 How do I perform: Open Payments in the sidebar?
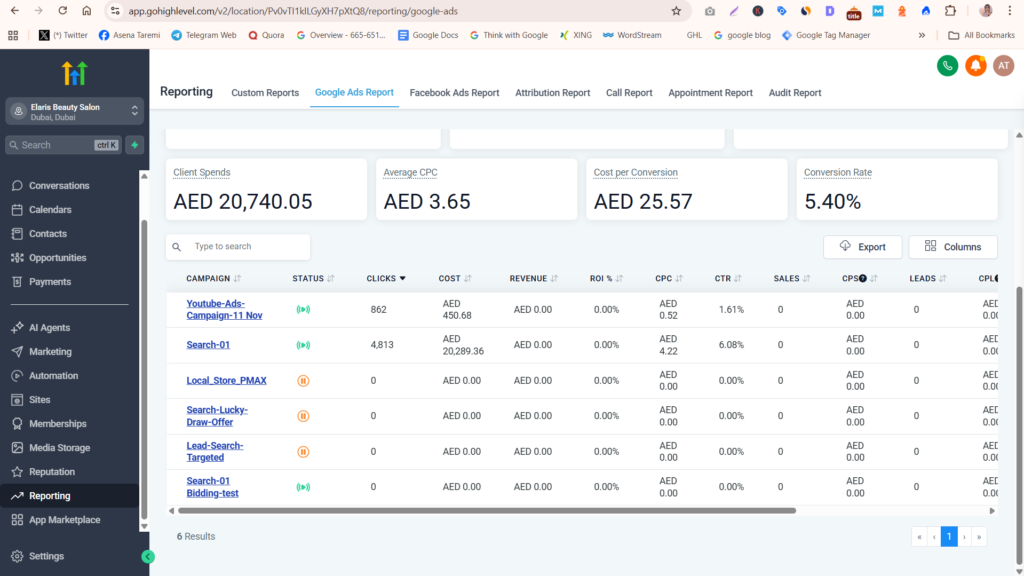pyautogui.click(x=50, y=282)
